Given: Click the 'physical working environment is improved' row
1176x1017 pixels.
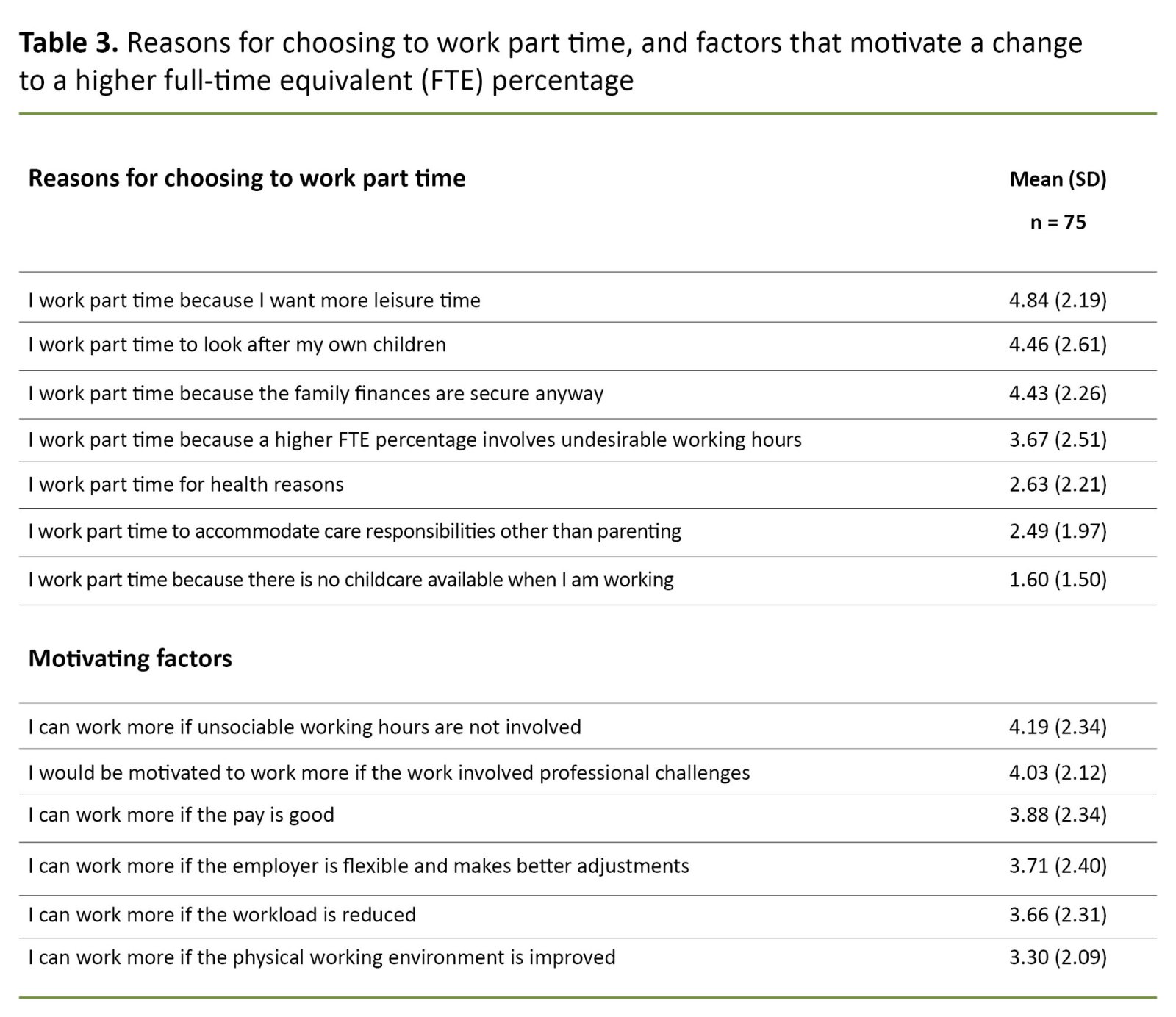Looking at the screenshot, I should (x=322, y=957).
